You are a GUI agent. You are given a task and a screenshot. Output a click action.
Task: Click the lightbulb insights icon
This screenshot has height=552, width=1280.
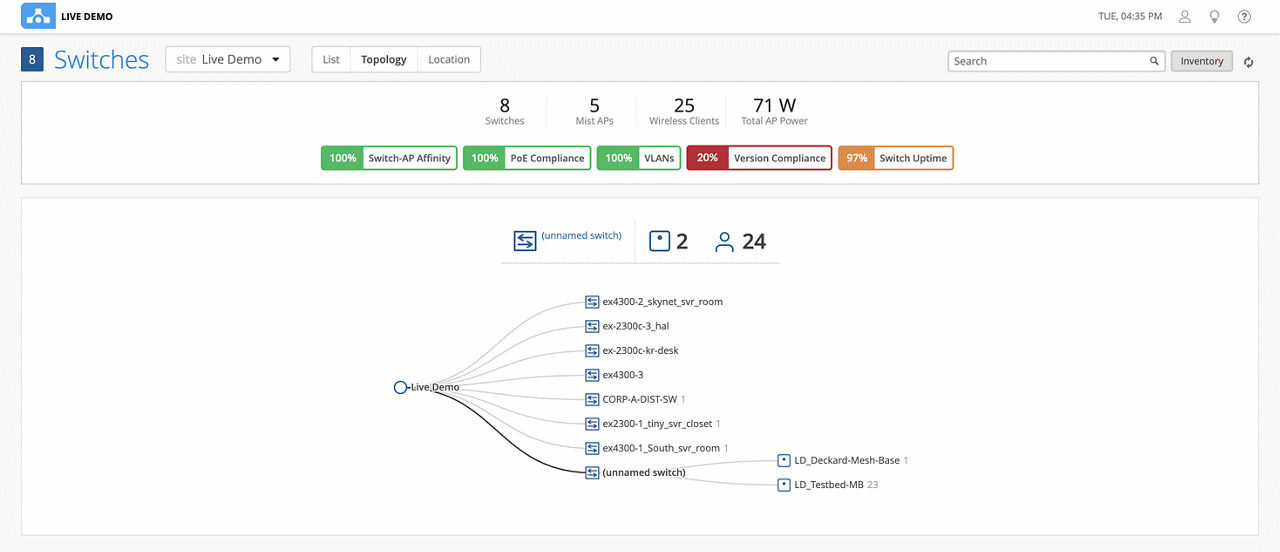click(1215, 17)
